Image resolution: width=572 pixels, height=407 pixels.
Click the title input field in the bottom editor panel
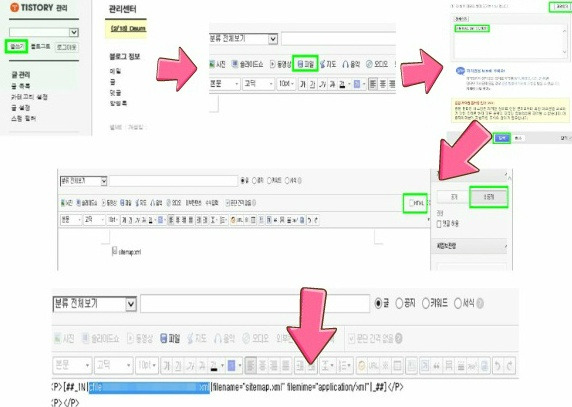[x=255, y=304]
